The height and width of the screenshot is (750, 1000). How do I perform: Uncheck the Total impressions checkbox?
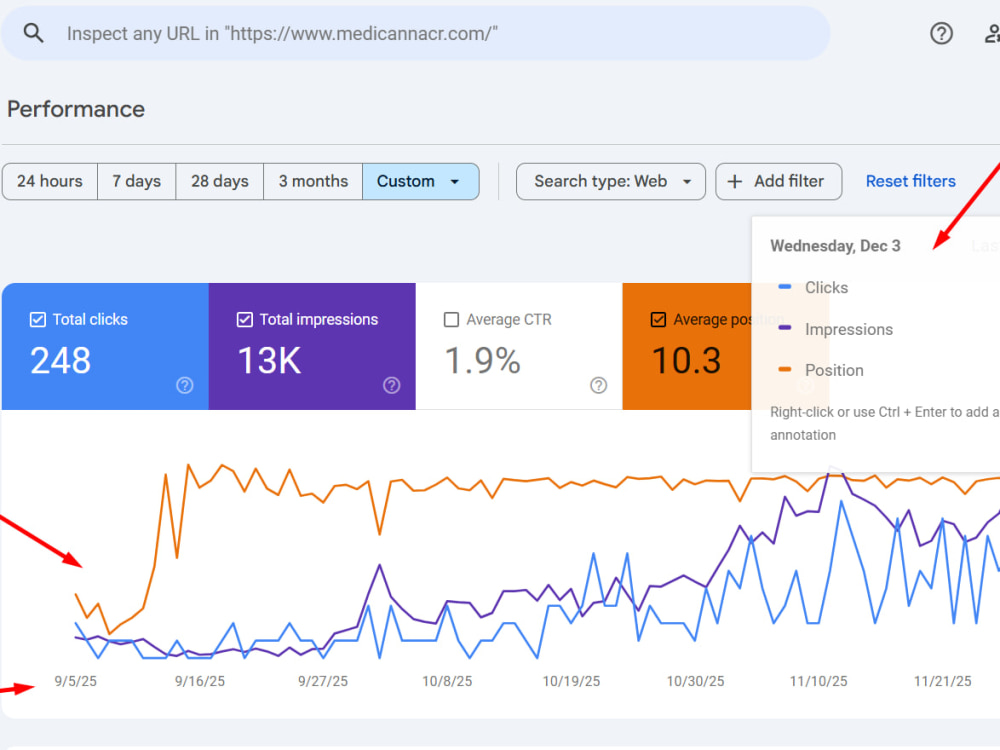pos(245,320)
